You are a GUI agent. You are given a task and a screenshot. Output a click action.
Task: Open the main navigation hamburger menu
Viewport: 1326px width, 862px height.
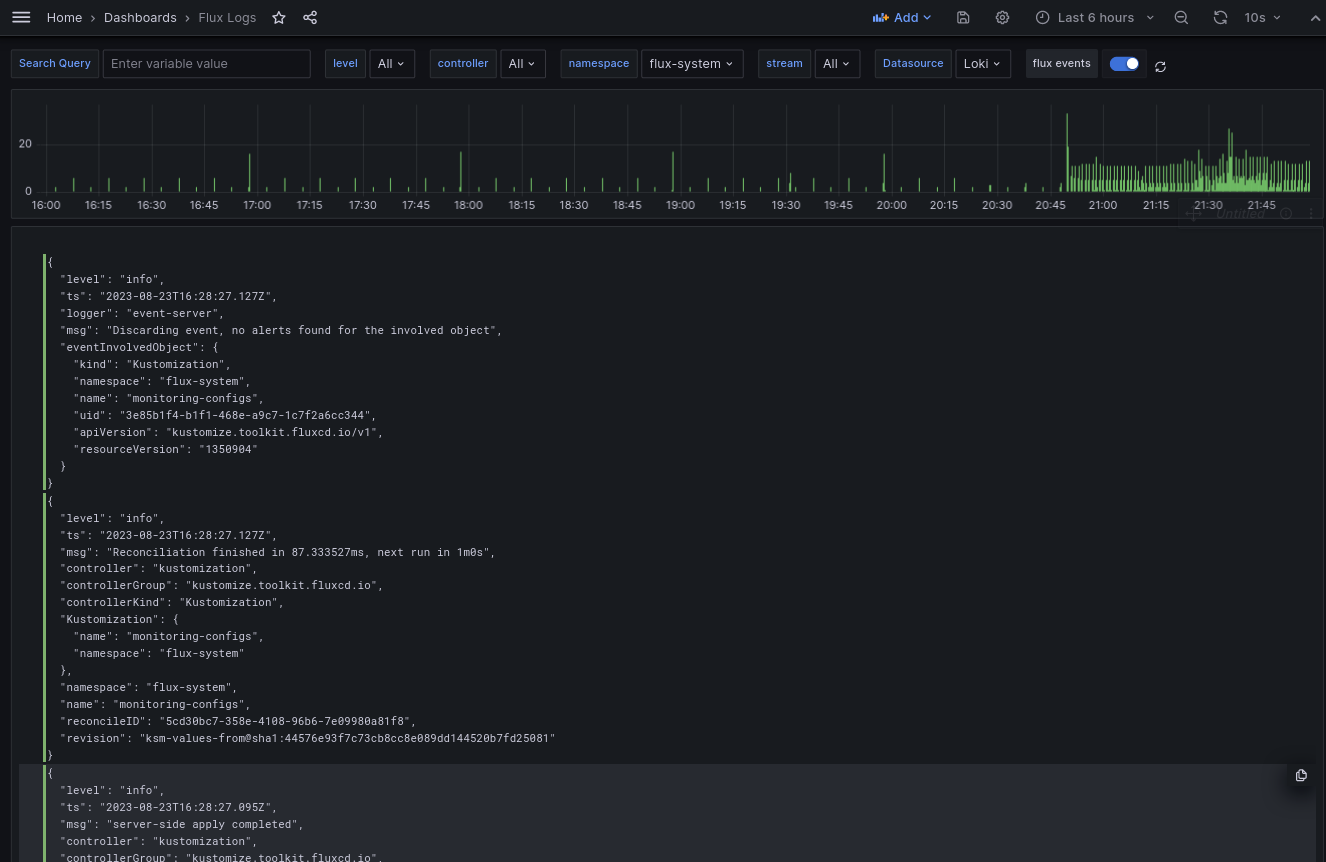pos(21,17)
